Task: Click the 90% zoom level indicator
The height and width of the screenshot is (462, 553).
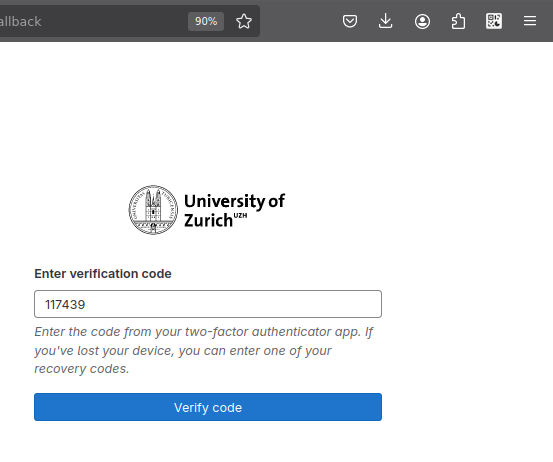Action: pyautogui.click(x=206, y=21)
